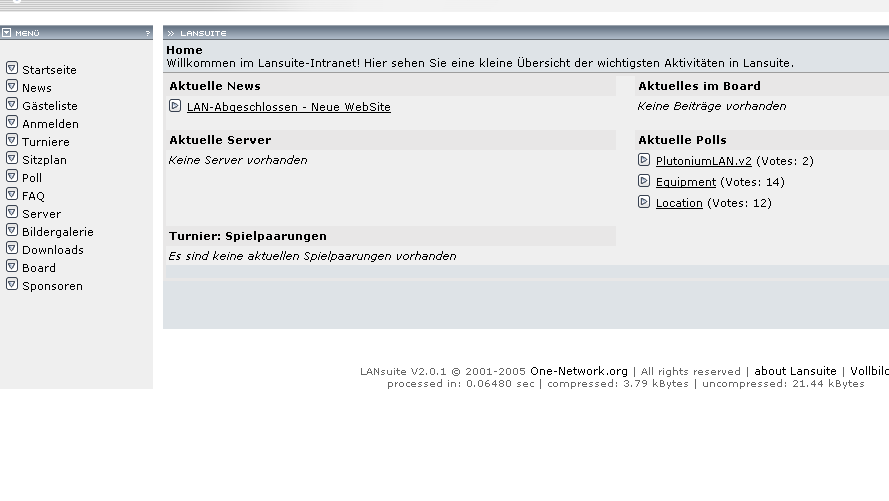889x501 pixels.
Task: Open the LAN-Abgeschlossen - Neue WebSite news link
Action: click(288, 107)
